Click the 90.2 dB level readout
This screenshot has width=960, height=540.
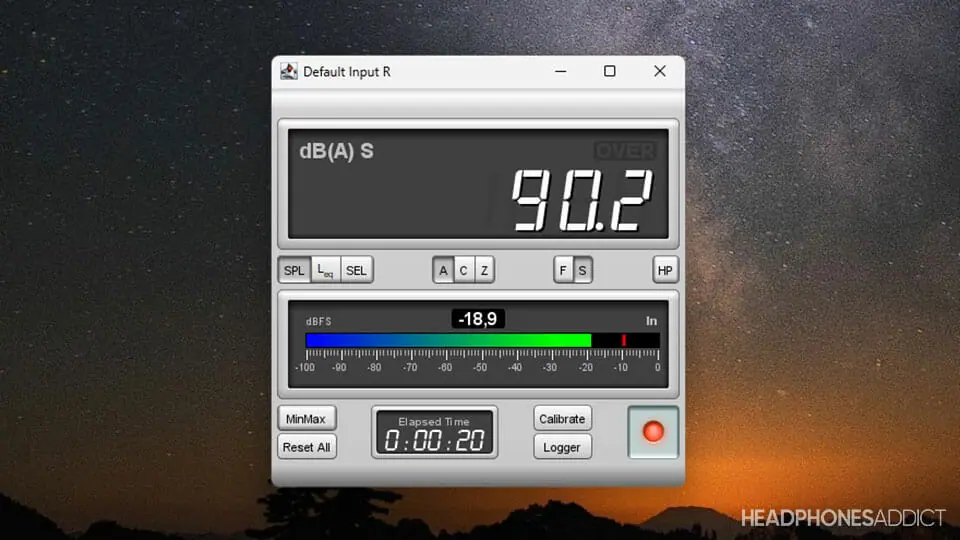(582, 200)
